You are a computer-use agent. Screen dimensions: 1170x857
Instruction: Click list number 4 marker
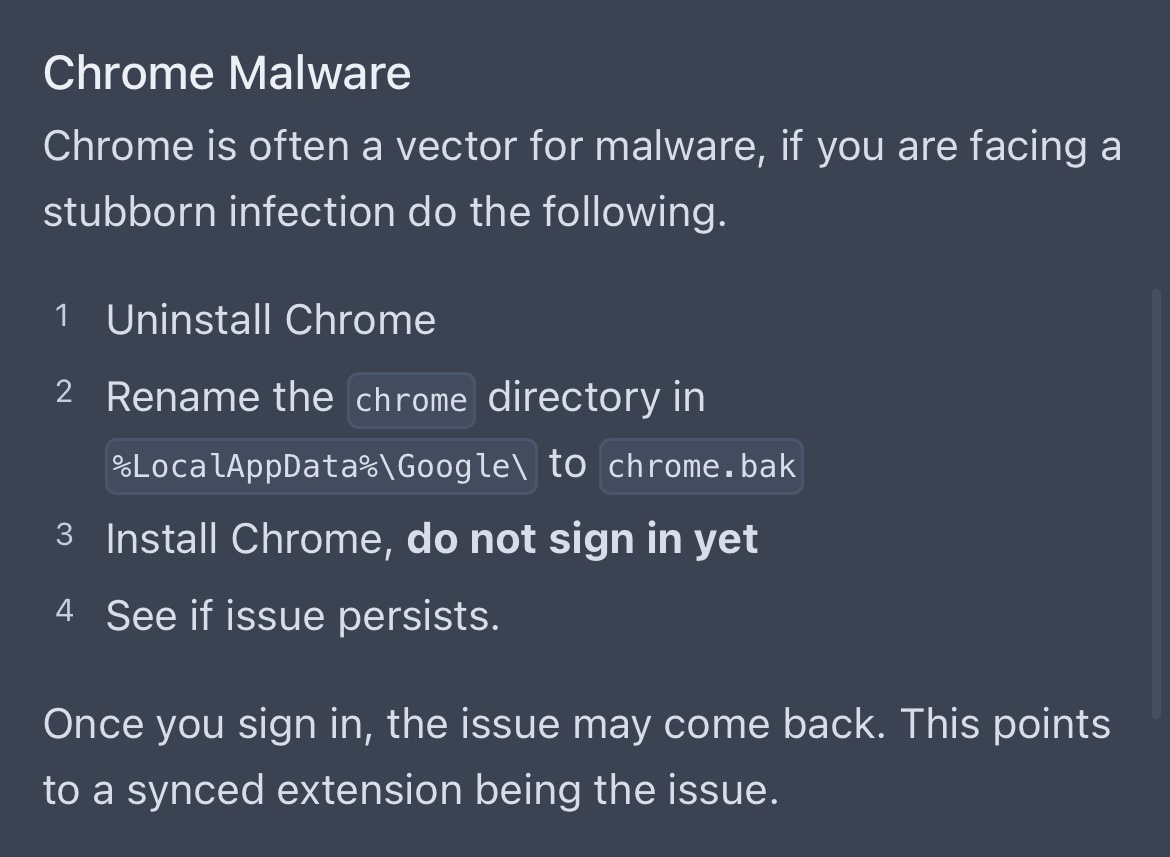(x=64, y=612)
